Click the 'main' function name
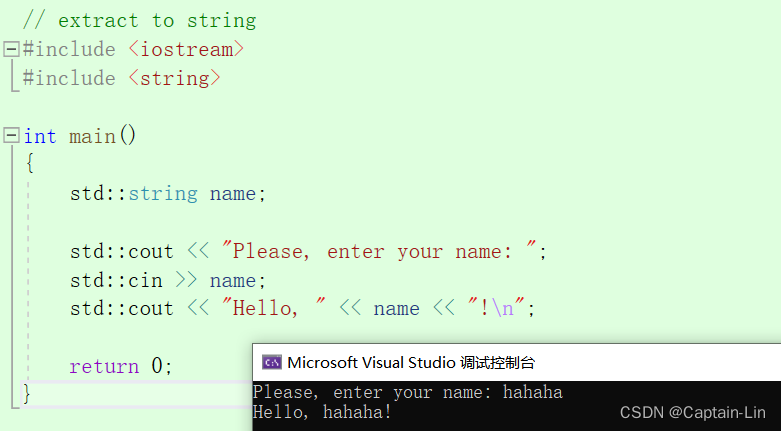The width and height of the screenshot is (781, 431). pos(92,136)
